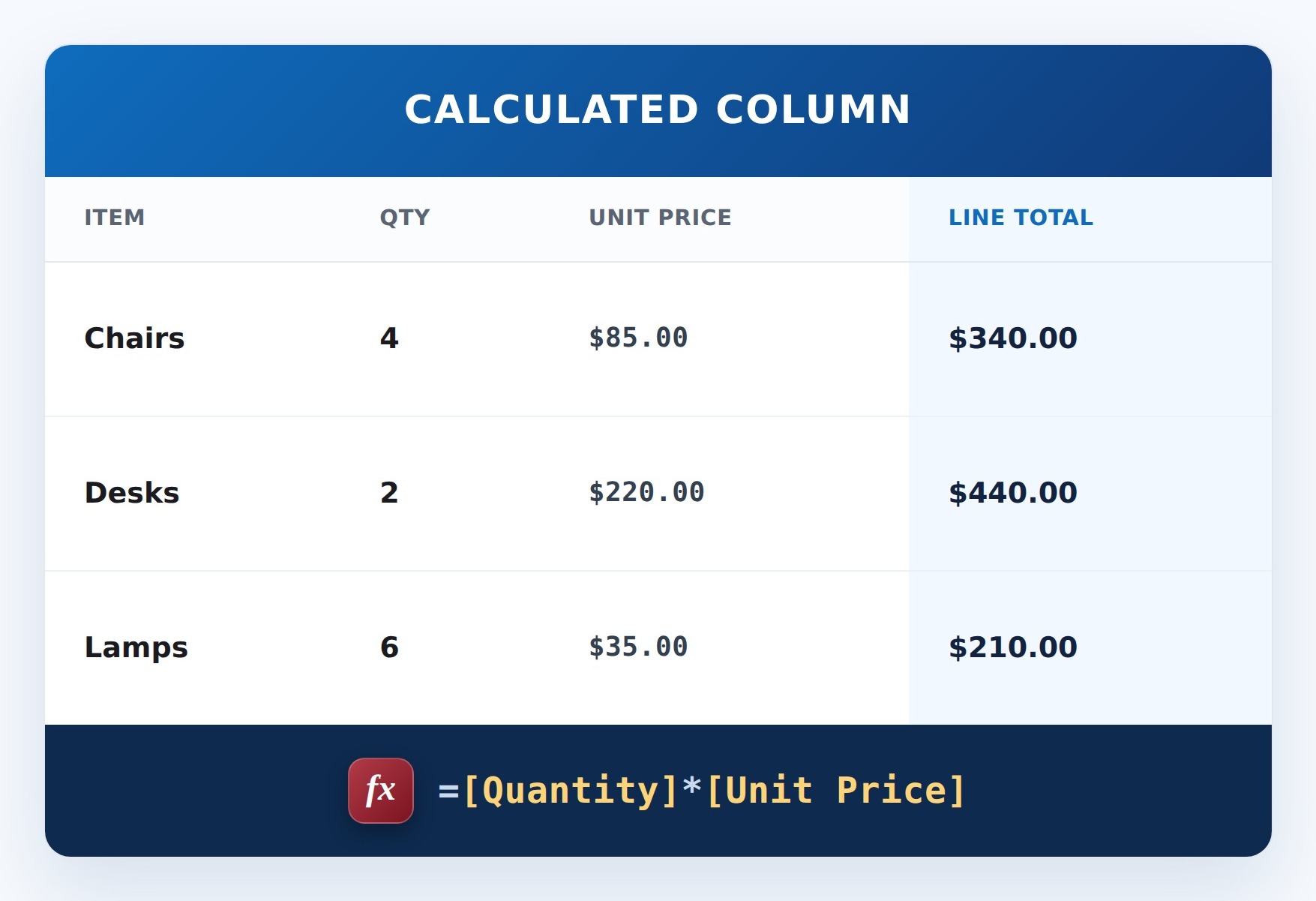Click the $35.00 unit price cell

(638, 647)
